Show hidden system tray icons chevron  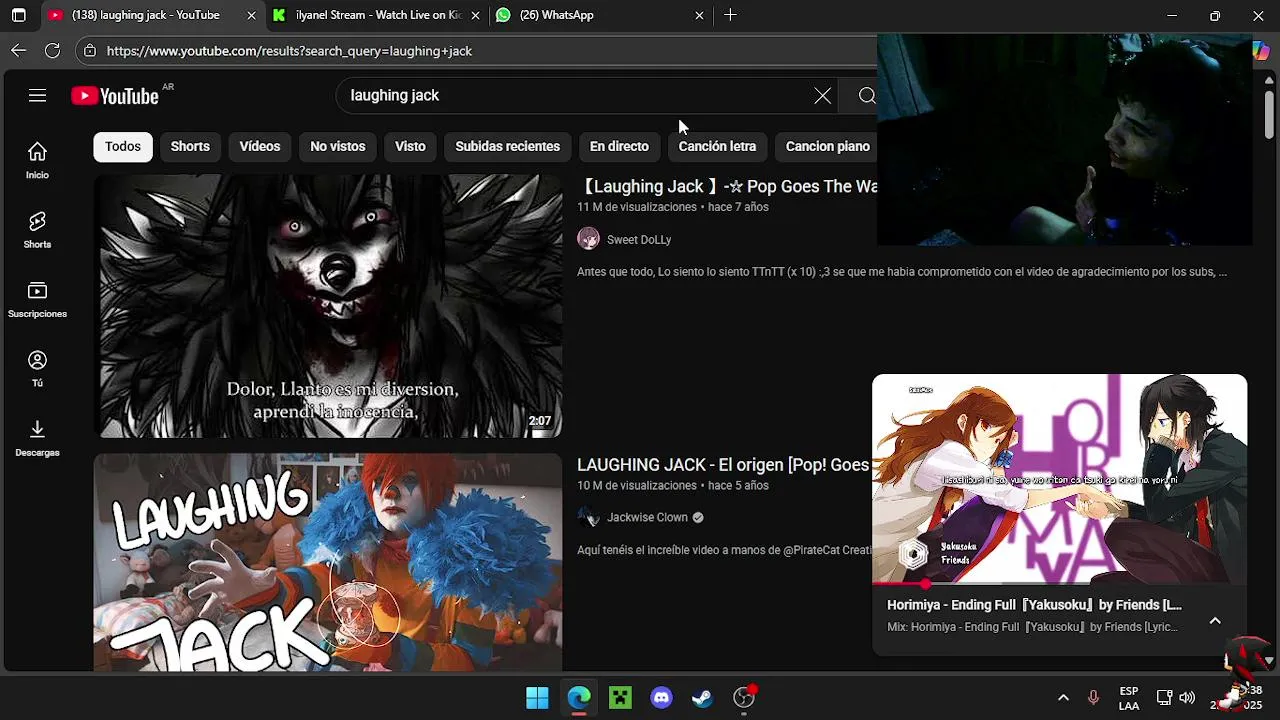click(1063, 697)
